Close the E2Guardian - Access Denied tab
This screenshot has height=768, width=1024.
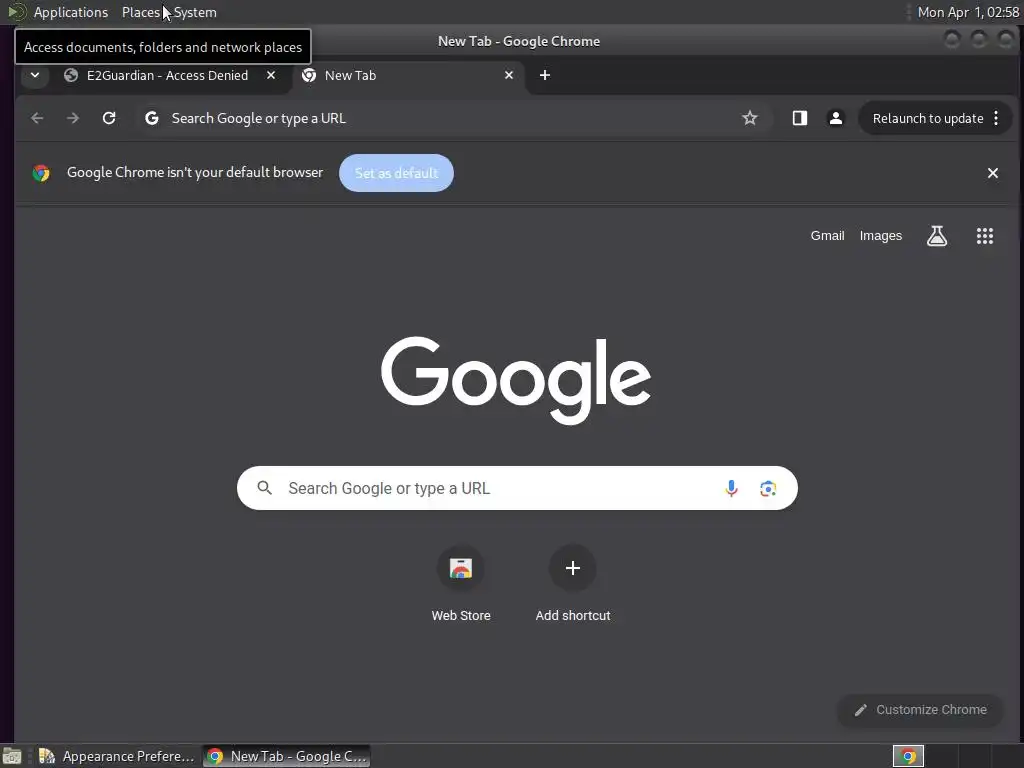[271, 75]
